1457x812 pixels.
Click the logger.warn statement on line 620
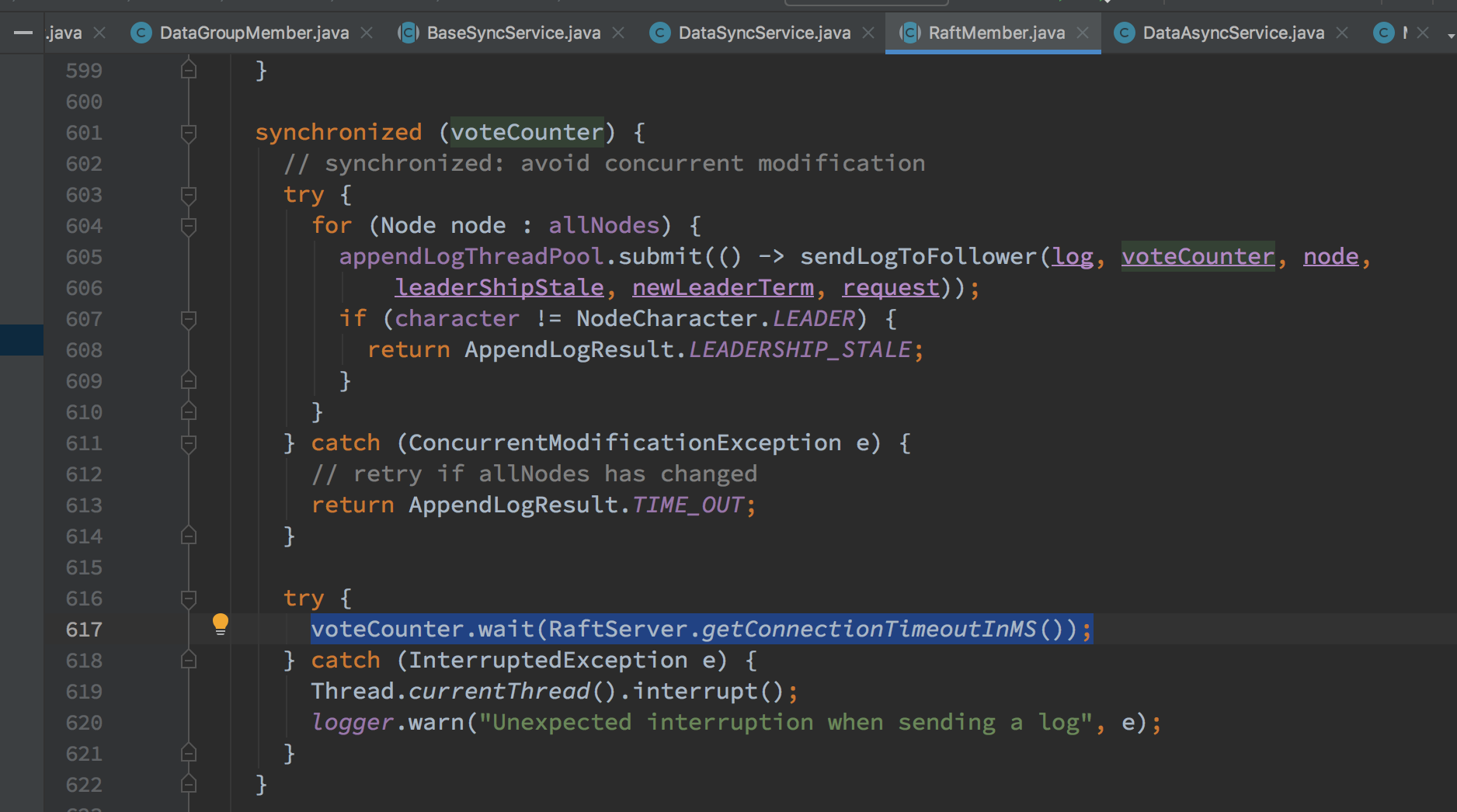[x=736, y=722]
